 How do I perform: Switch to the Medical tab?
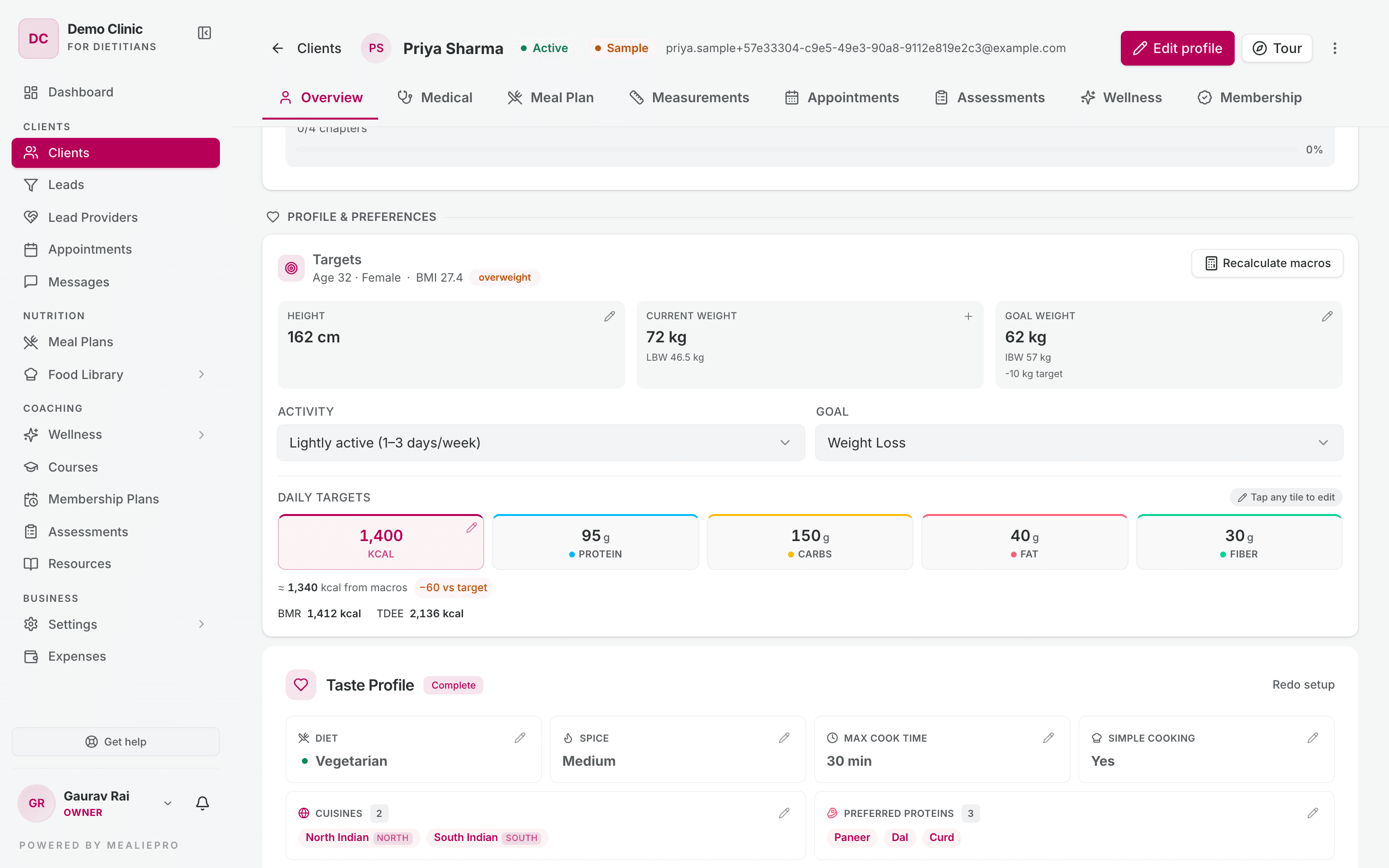point(435,97)
